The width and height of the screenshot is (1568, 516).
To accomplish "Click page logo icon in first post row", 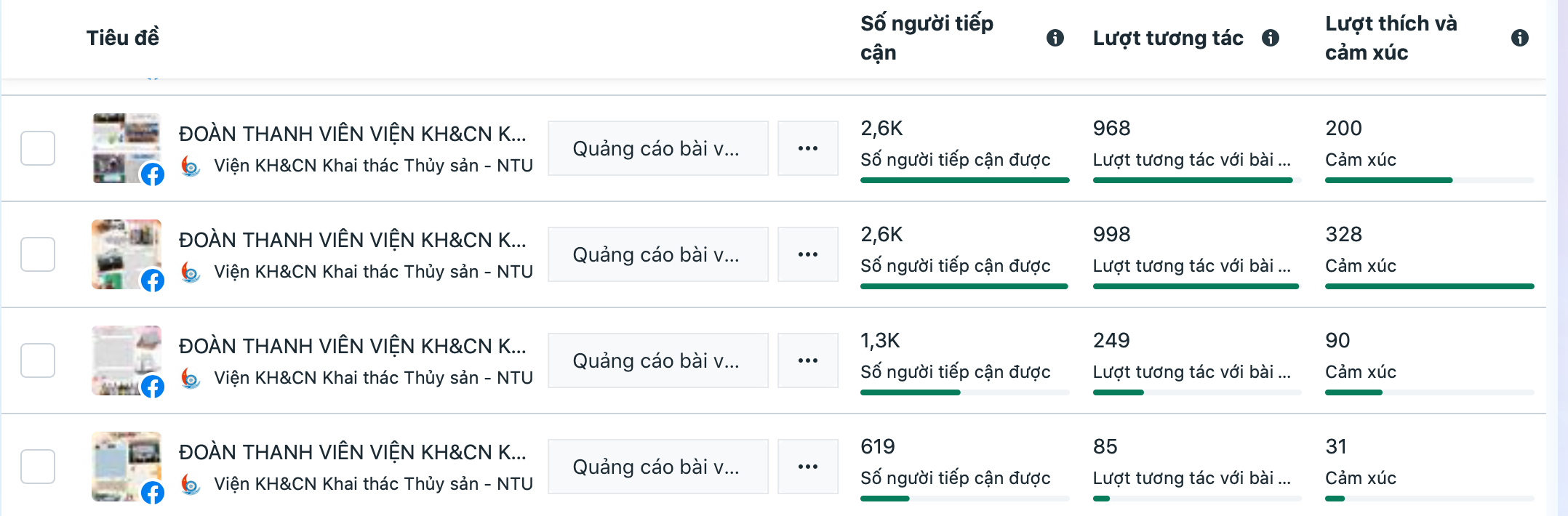I will click(191, 166).
